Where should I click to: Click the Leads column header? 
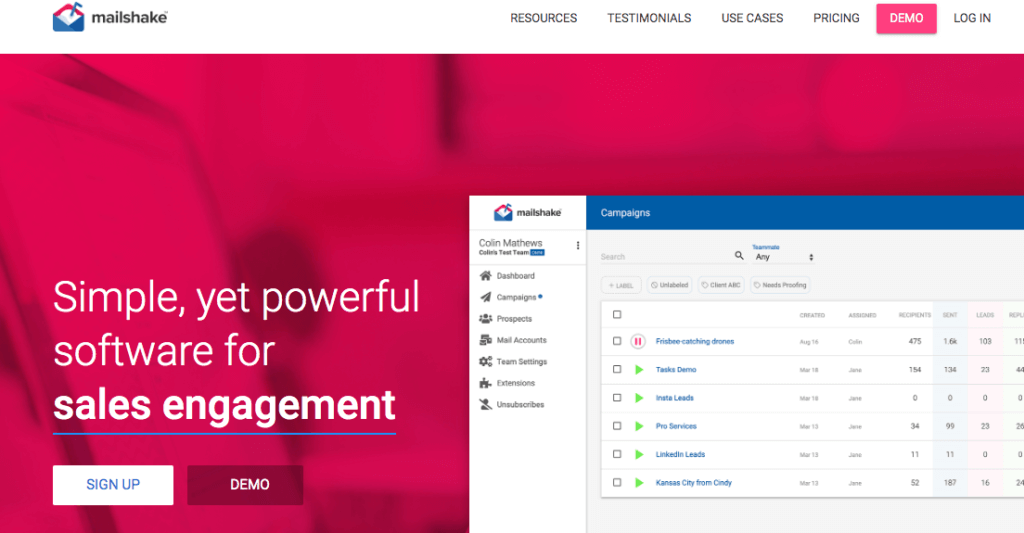[x=985, y=315]
